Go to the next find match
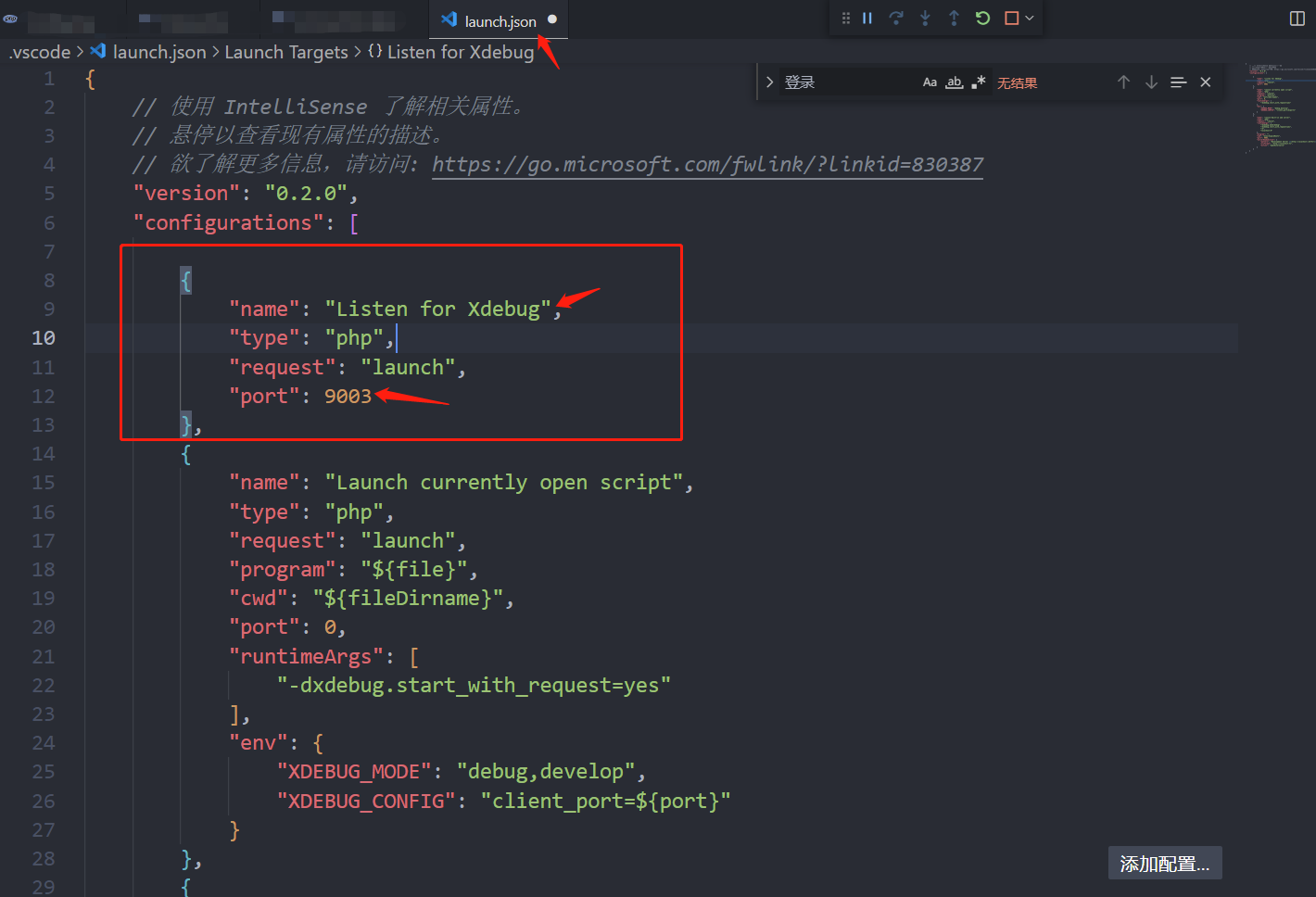1316x897 pixels. click(x=1151, y=82)
